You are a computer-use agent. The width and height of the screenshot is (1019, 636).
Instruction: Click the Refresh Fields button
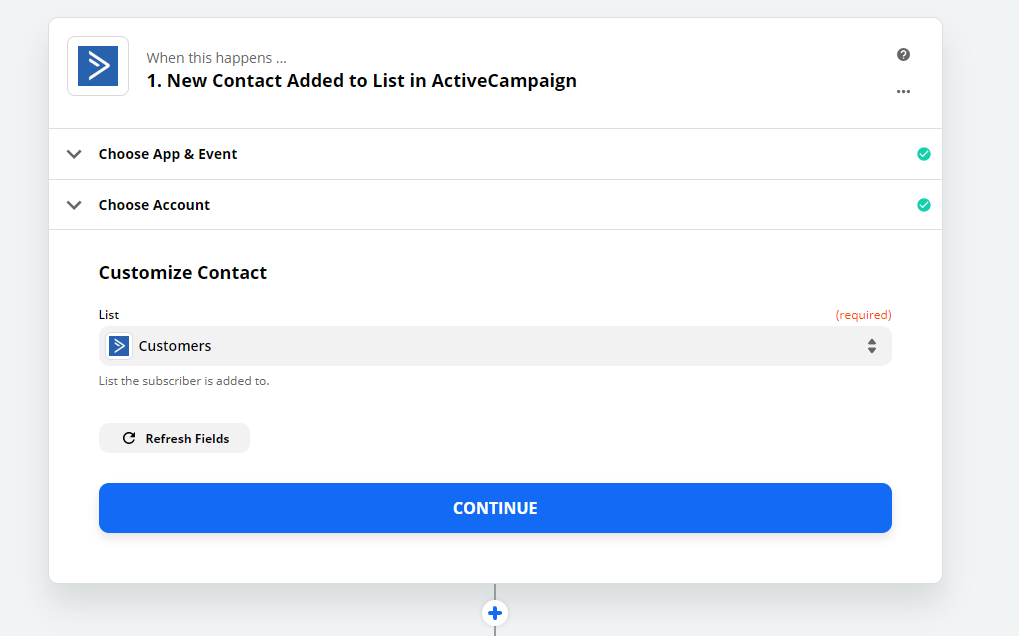[x=174, y=439]
